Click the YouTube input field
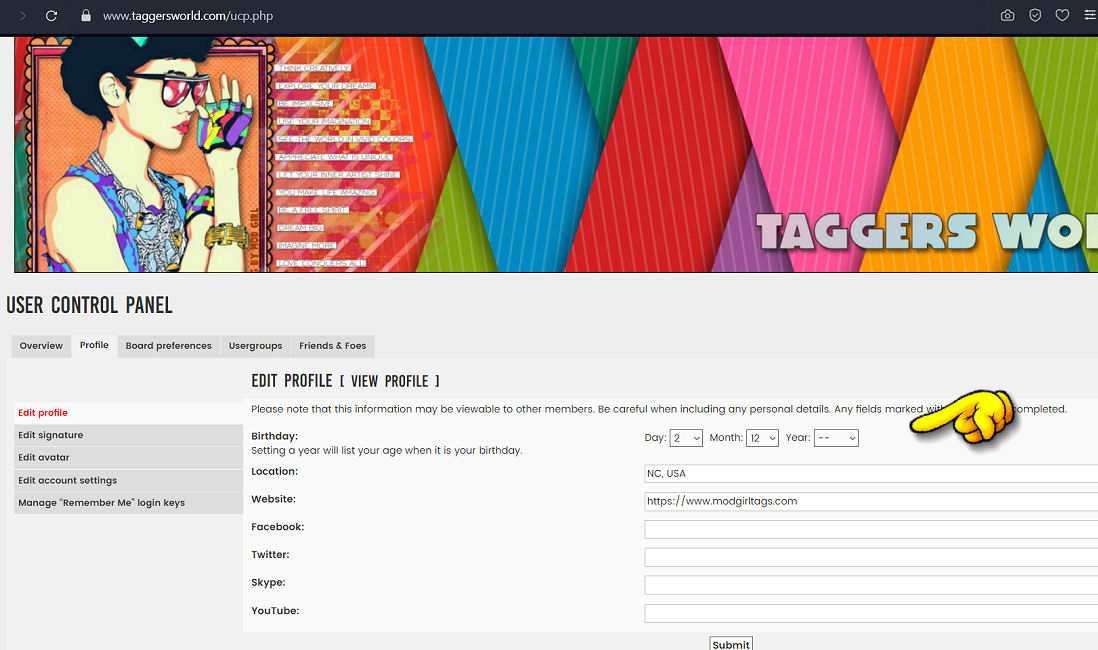Screen dimensions: 1098x650 (x=871, y=614)
